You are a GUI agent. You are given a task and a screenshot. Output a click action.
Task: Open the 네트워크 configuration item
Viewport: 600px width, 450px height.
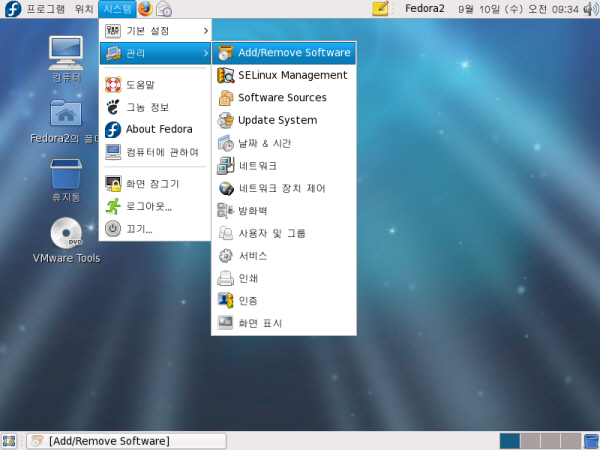[x=284, y=166]
